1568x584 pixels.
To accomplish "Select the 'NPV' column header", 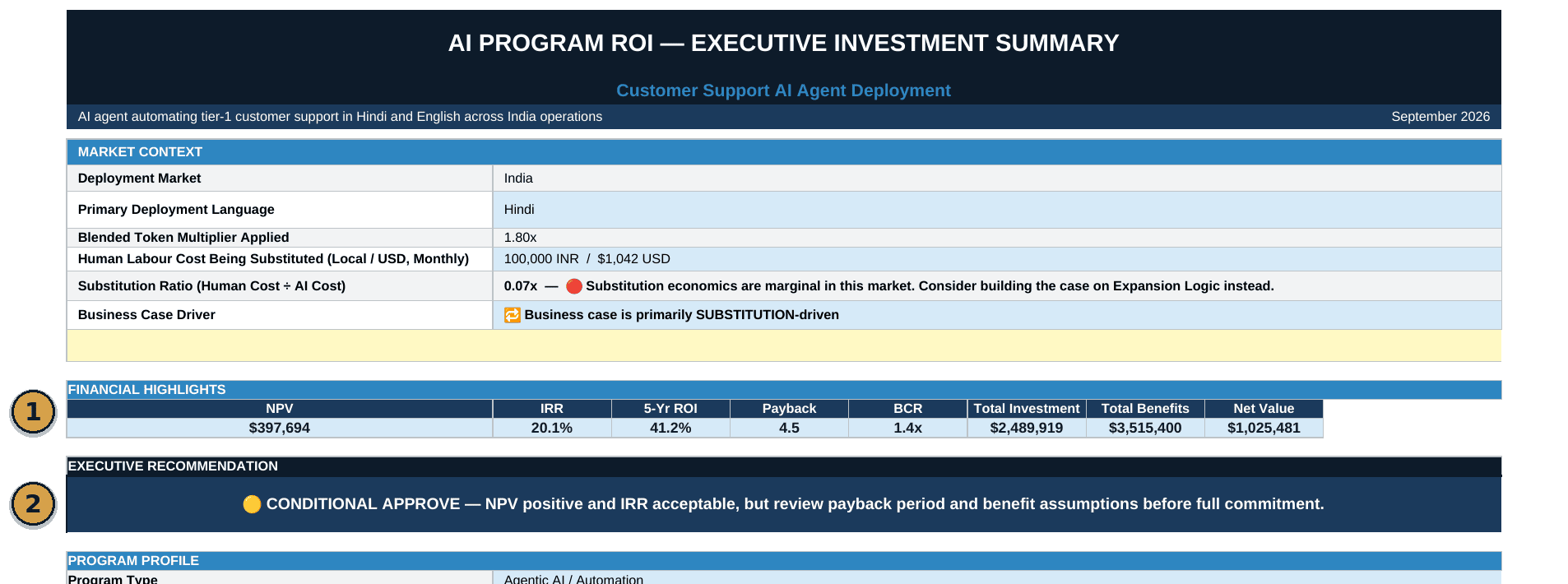I will click(x=280, y=409).
